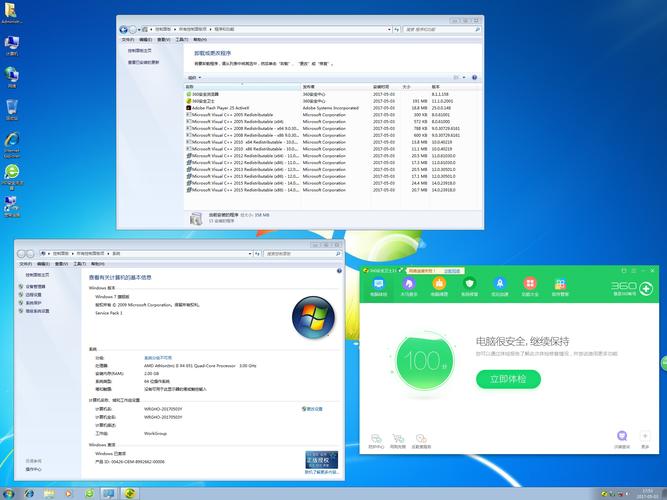Click the Windows Start button

click(x=8, y=494)
